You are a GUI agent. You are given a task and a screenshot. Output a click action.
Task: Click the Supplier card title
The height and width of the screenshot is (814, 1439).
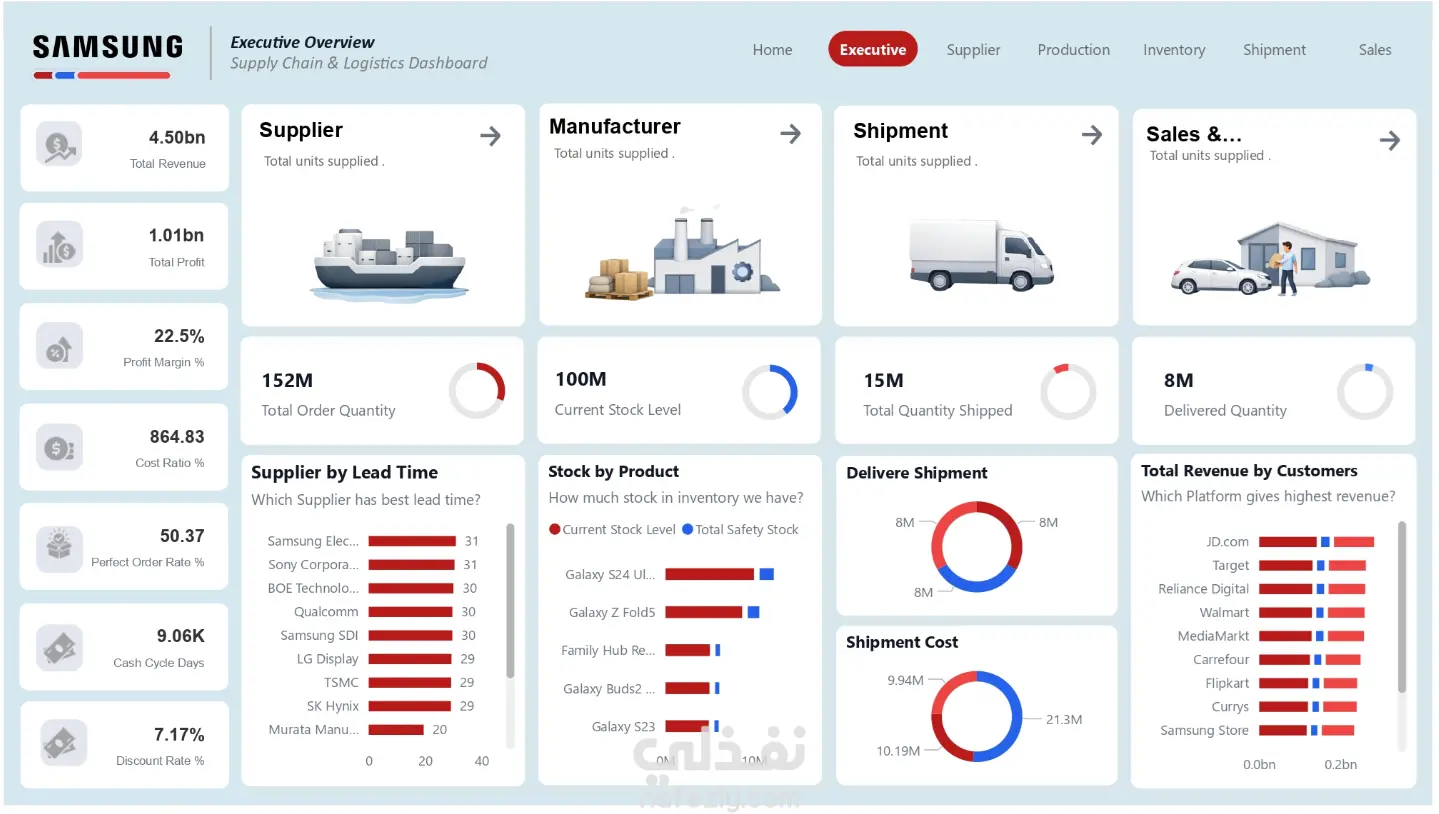click(x=301, y=130)
